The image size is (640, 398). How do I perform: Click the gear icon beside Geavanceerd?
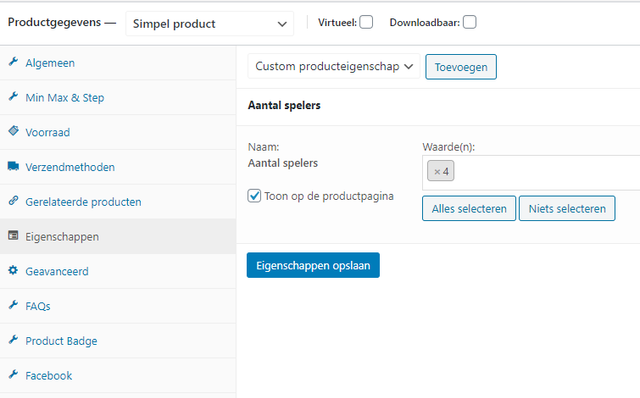tap(13, 270)
